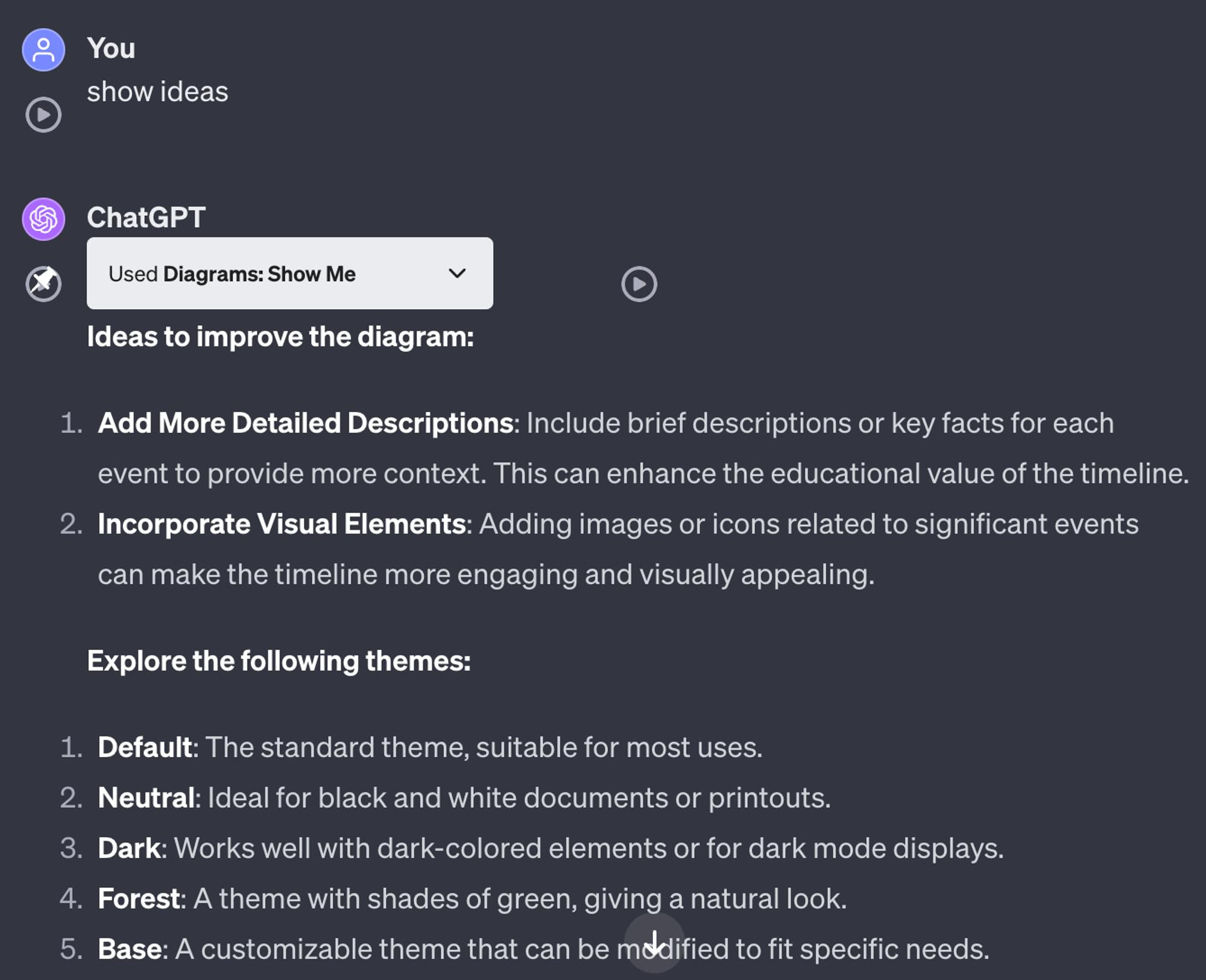Click the play icon below the user avatar
Image resolution: width=1206 pixels, height=980 pixels.
43,115
